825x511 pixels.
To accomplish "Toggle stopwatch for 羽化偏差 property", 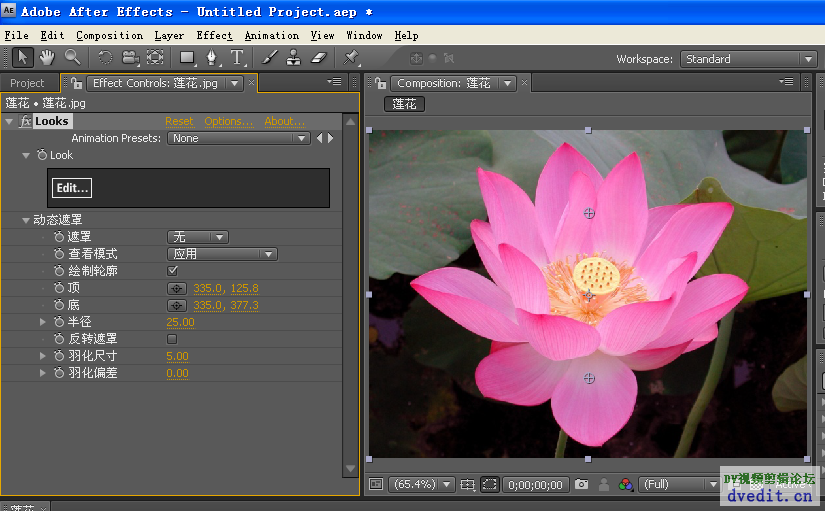I will tap(59, 373).
